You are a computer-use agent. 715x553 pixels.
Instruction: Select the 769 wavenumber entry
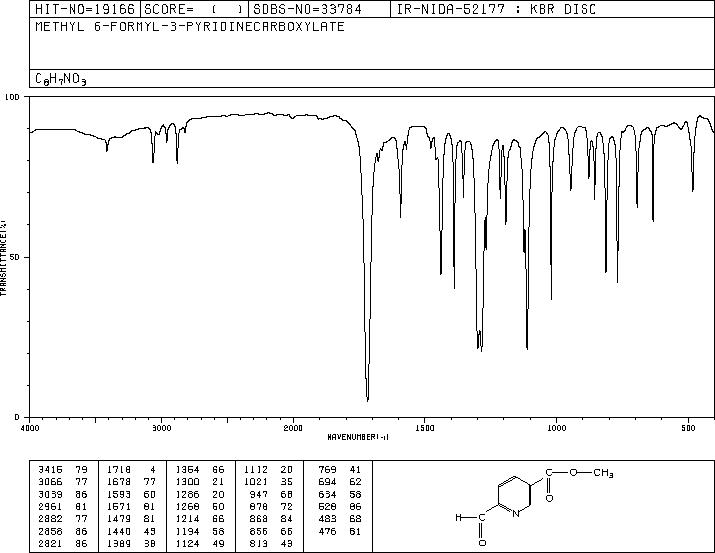click(327, 470)
